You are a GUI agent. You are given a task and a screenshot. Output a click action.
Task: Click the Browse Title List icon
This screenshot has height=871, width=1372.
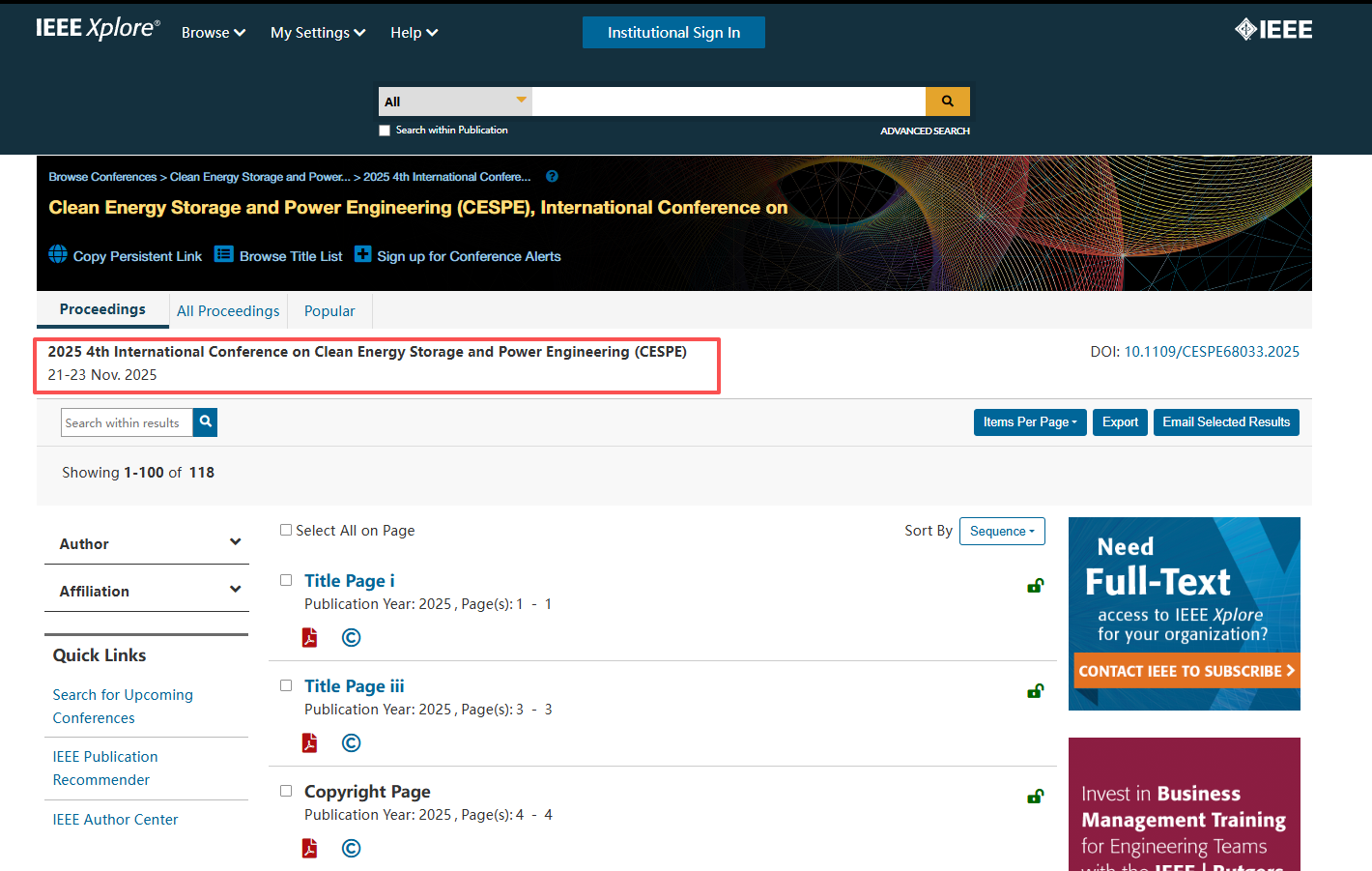(224, 254)
